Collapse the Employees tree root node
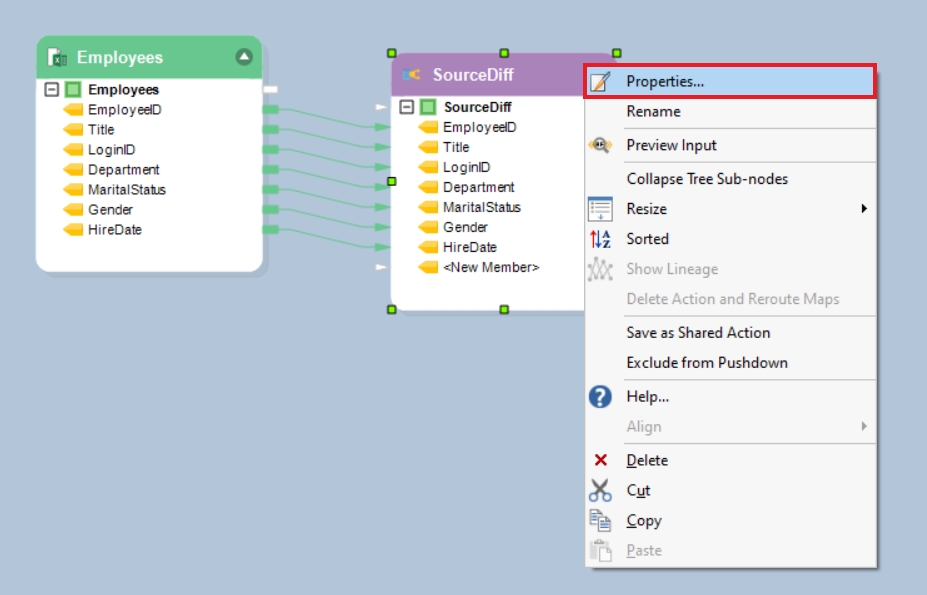 (52, 90)
